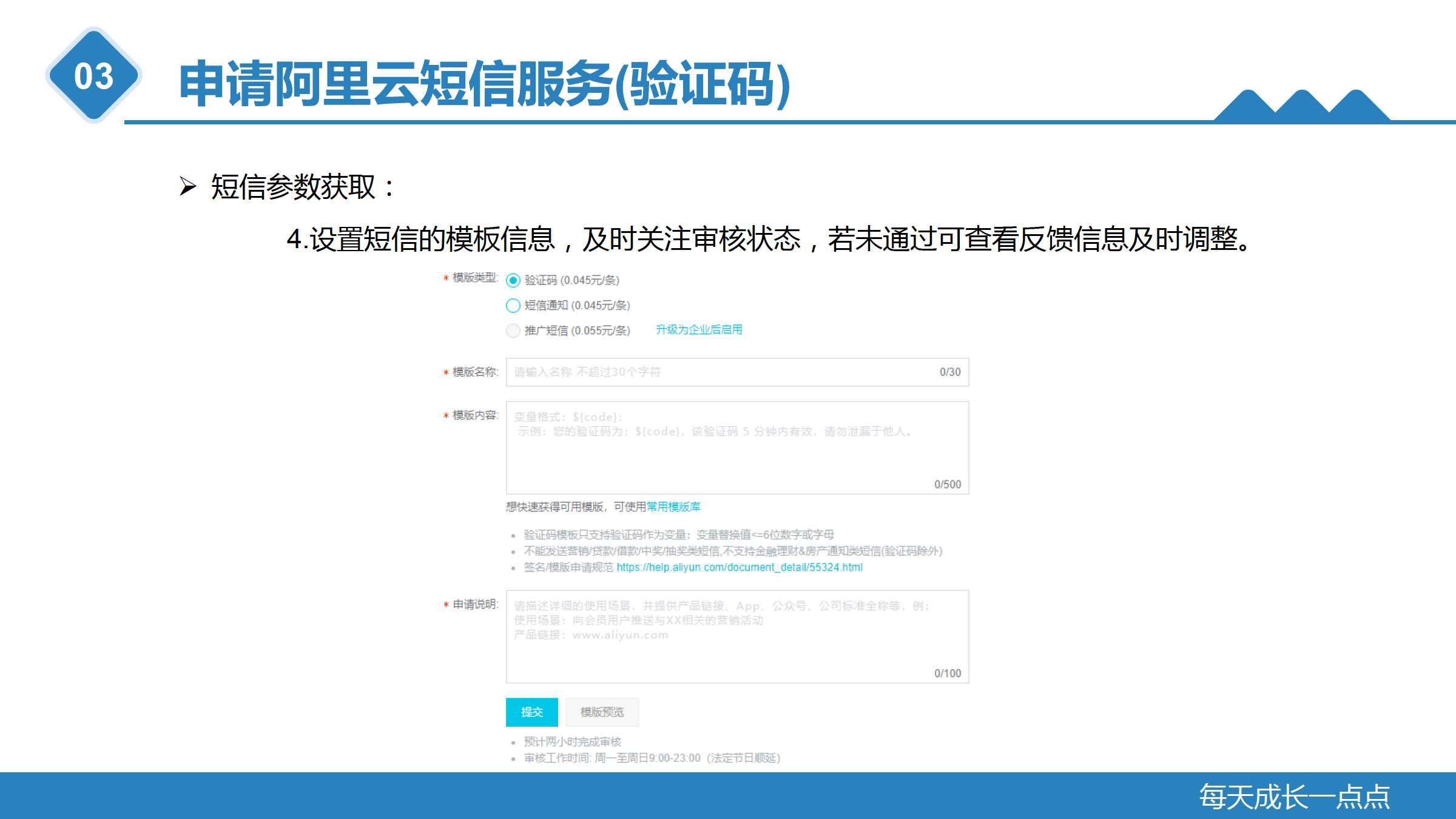Click the 每天成长一点点 footer text
The height and width of the screenshot is (819, 1456).
tap(1294, 797)
